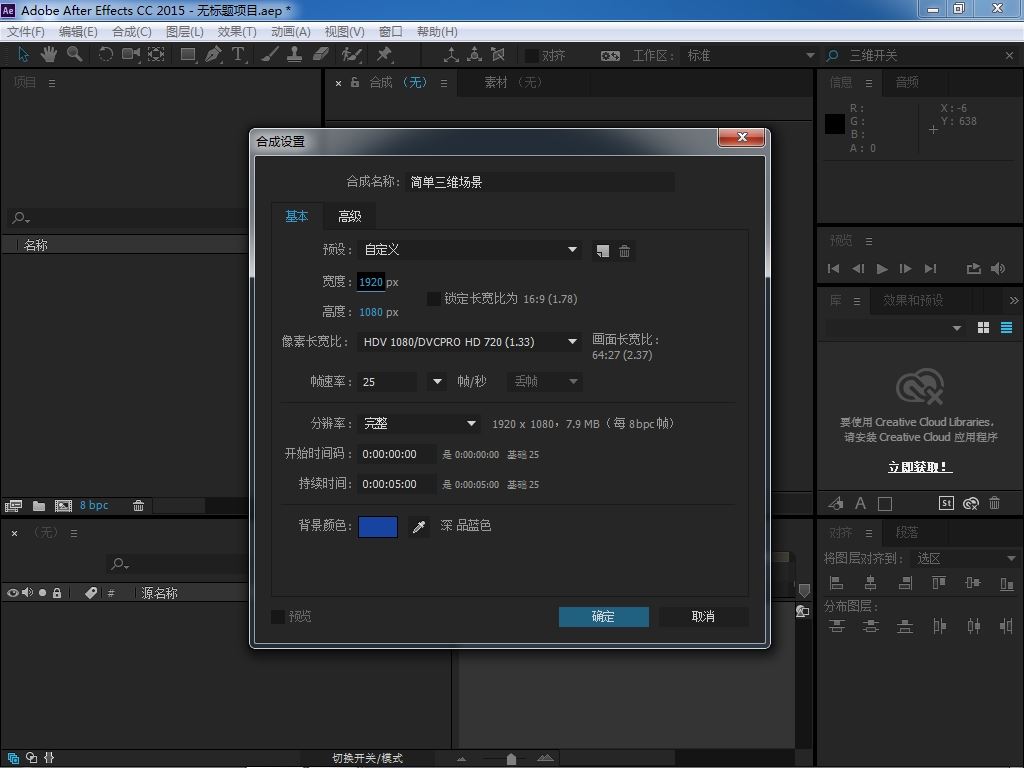Viewport: 1024px width, 768px height.
Task: Create a new composition from project panel
Action: pos(63,505)
